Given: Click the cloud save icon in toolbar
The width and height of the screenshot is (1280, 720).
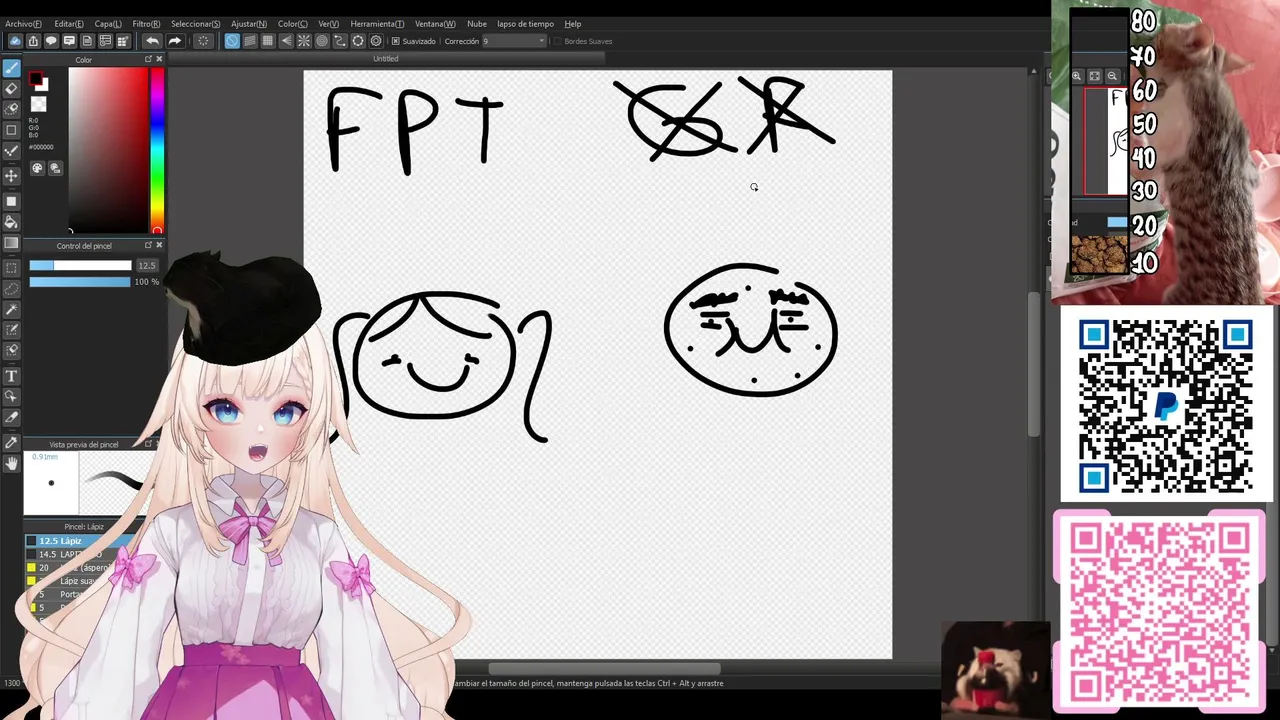Looking at the screenshot, I should point(15,41).
